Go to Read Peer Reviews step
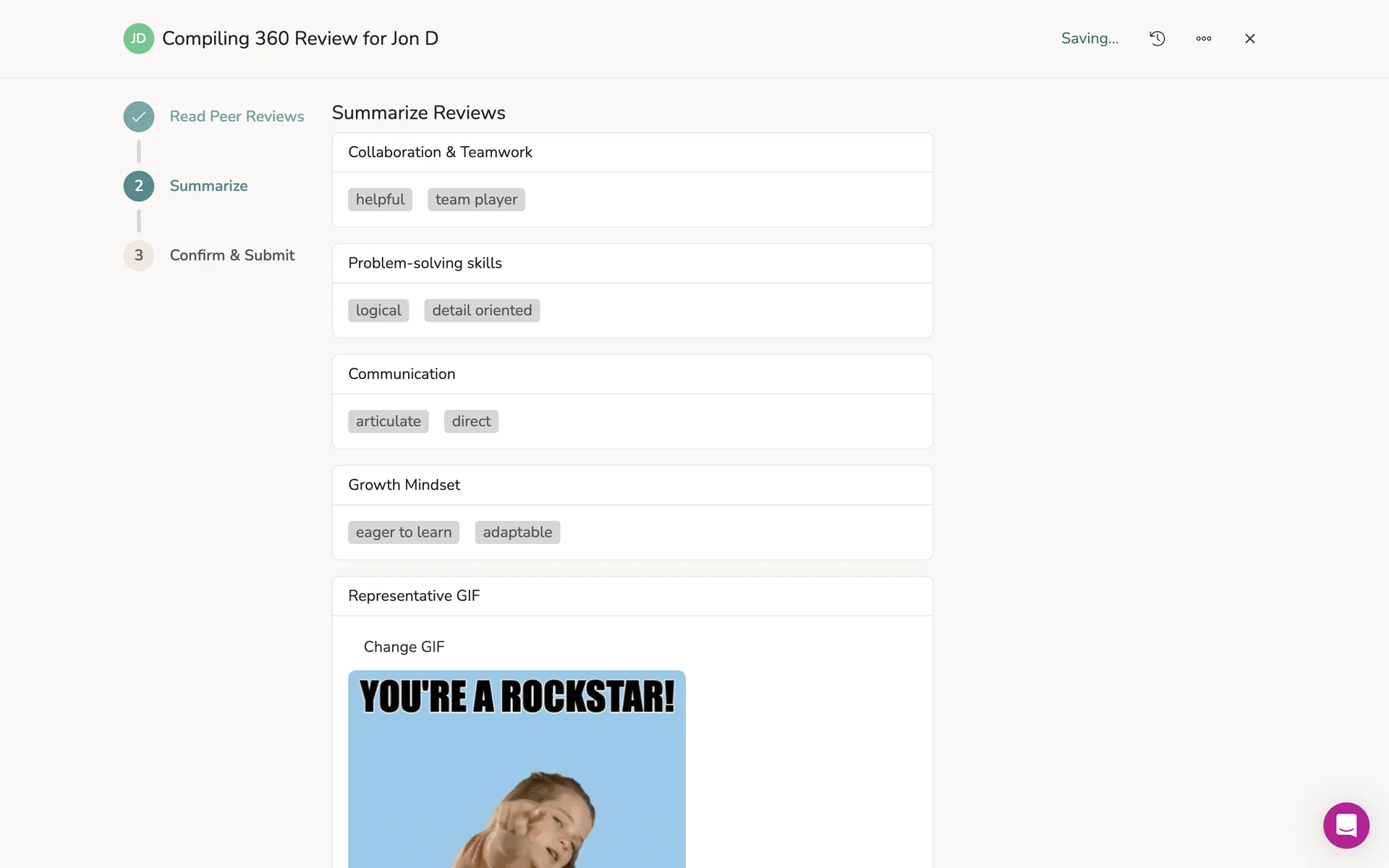The image size is (1389, 868). (x=237, y=116)
